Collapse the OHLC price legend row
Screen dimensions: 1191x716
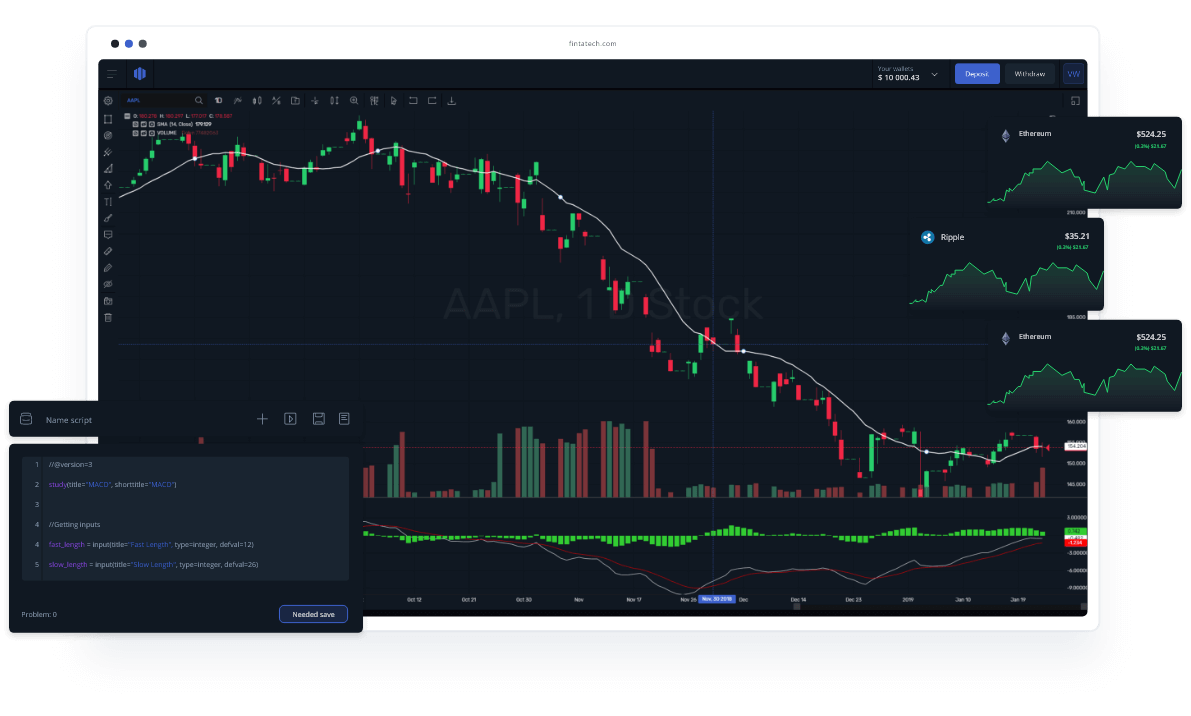127,116
